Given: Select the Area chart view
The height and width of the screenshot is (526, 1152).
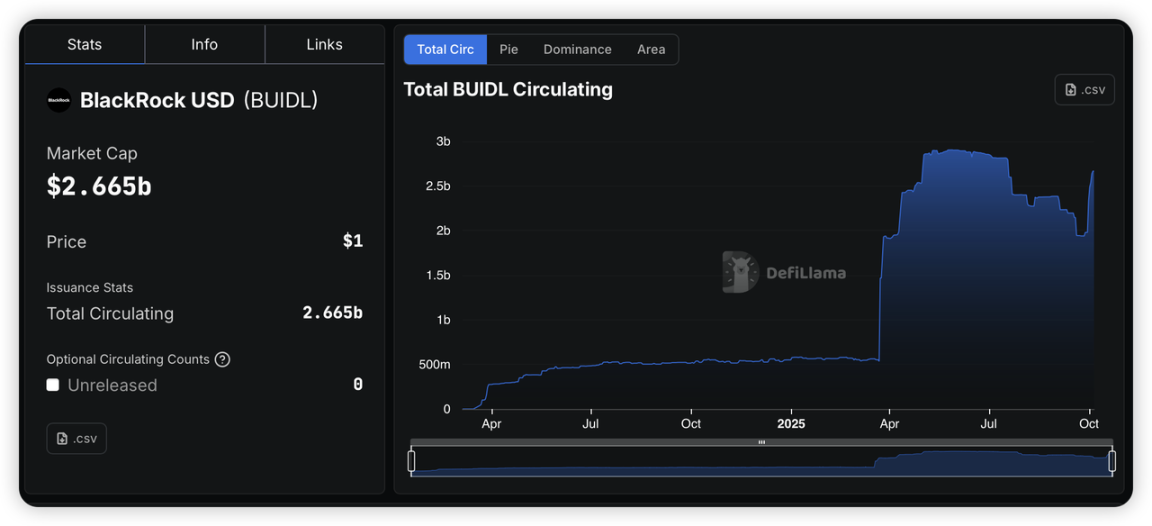Looking at the screenshot, I should (x=651, y=49).
